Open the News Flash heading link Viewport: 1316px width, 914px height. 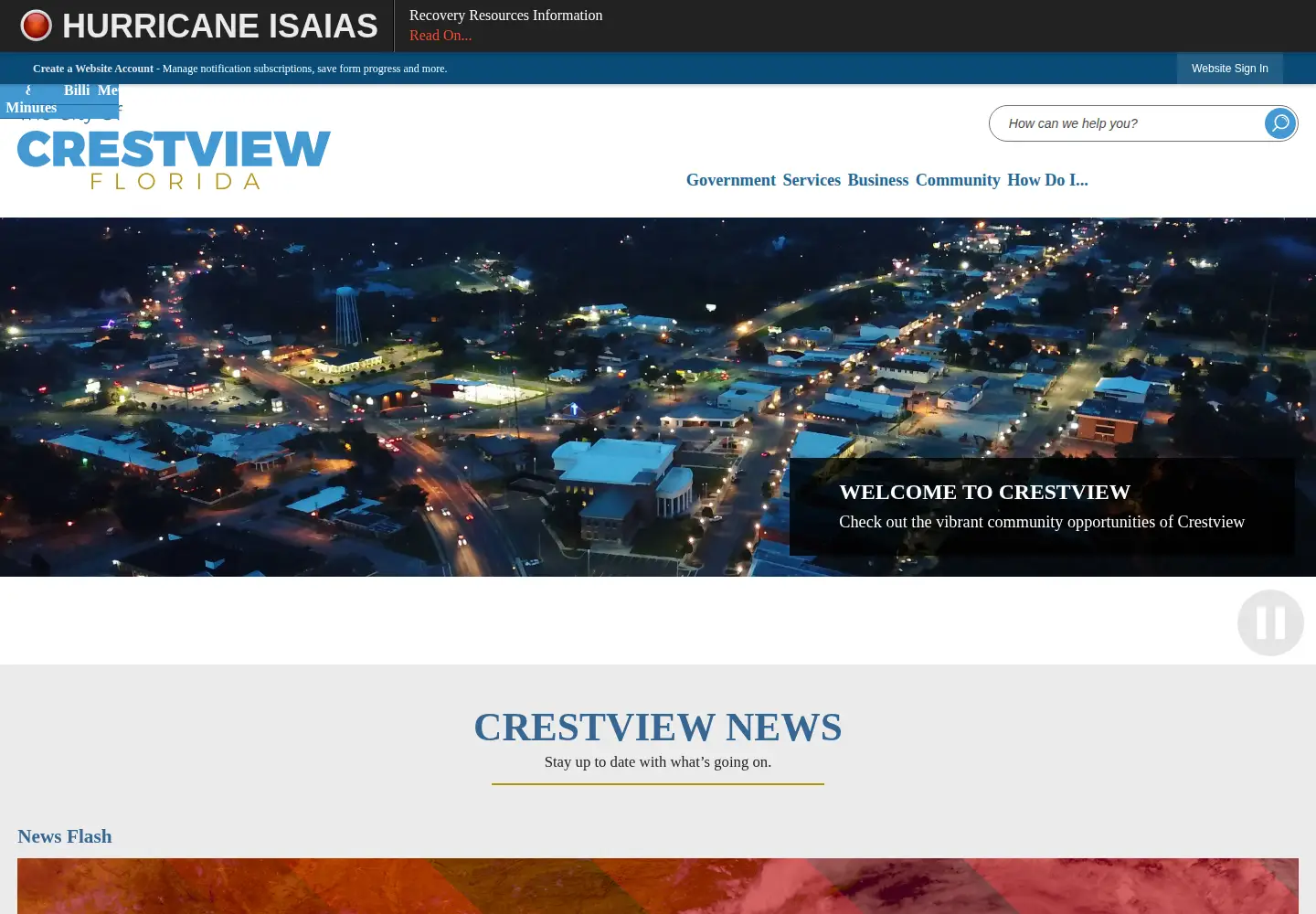[x=65, y=836]
